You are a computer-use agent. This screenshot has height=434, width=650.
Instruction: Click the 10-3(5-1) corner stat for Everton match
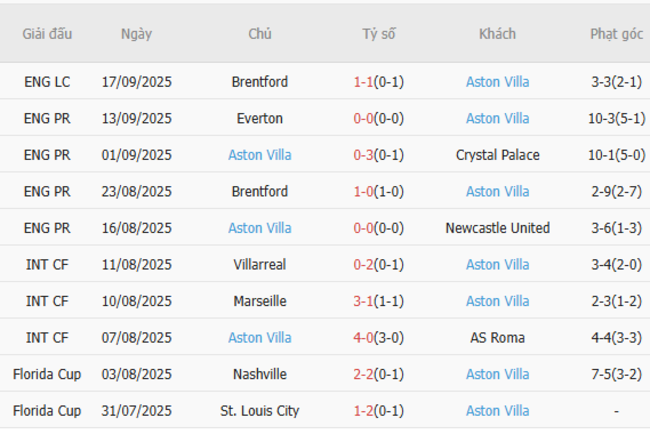pyautogui.click(x=616, y=118)
